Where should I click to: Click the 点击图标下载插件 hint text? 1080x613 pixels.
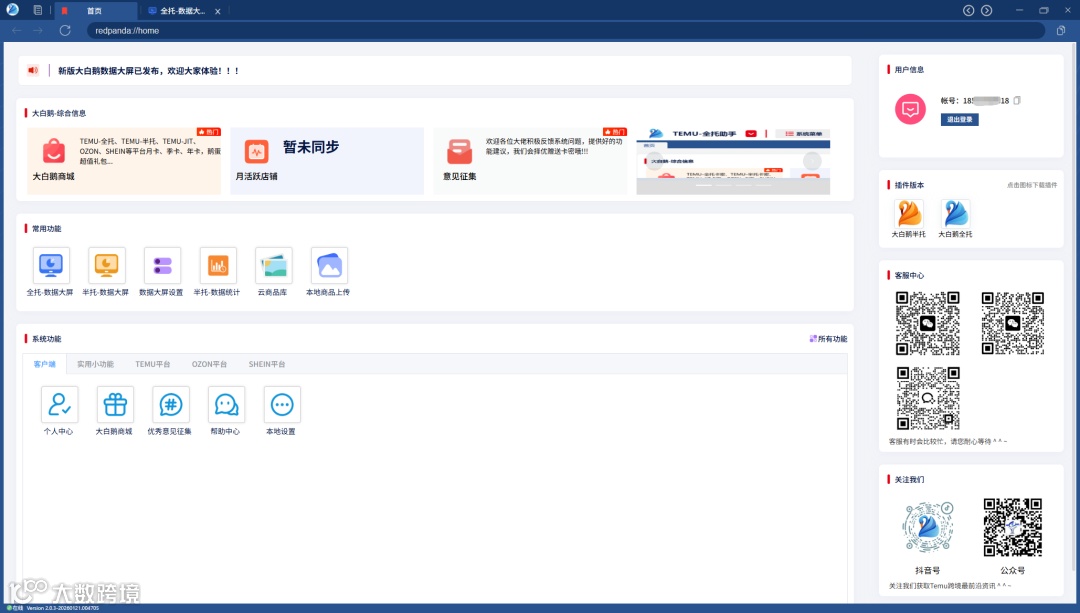click(1032, 185)
